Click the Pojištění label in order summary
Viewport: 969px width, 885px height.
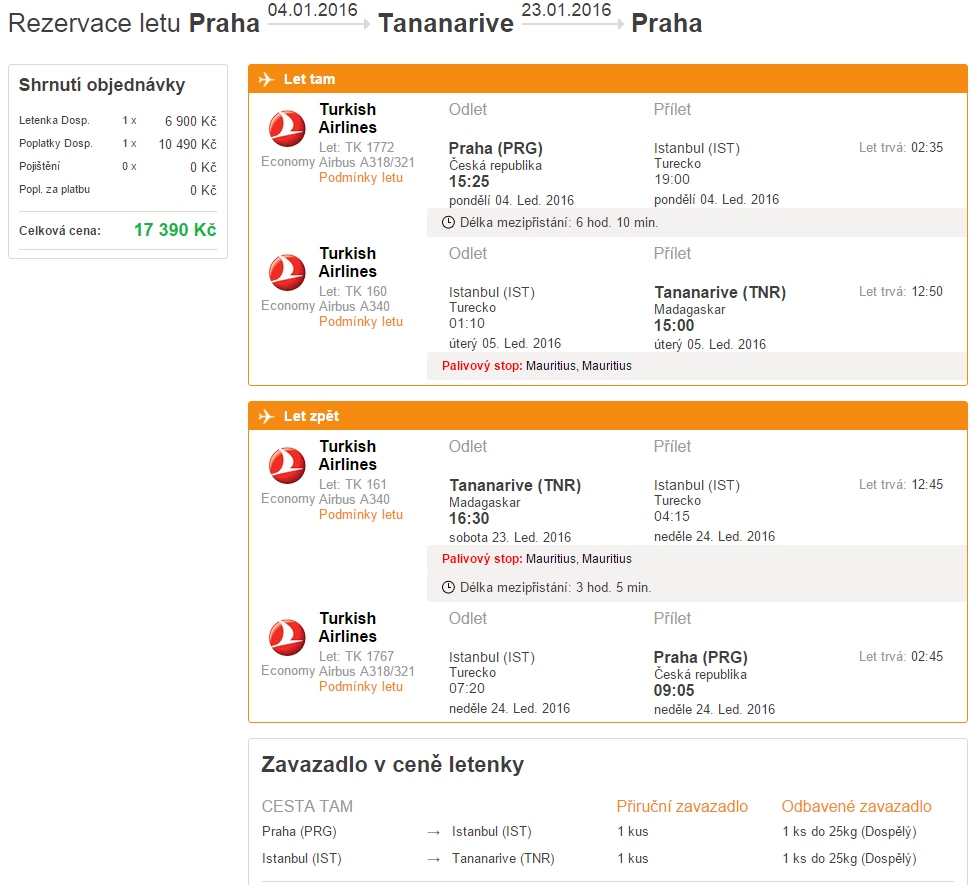[40, 166]
